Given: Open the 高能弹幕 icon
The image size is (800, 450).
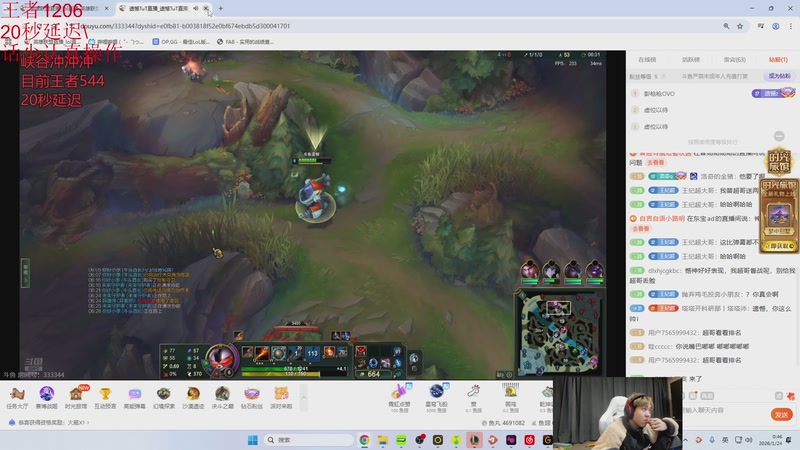Looking at the screenshot, I should point(135,398).
